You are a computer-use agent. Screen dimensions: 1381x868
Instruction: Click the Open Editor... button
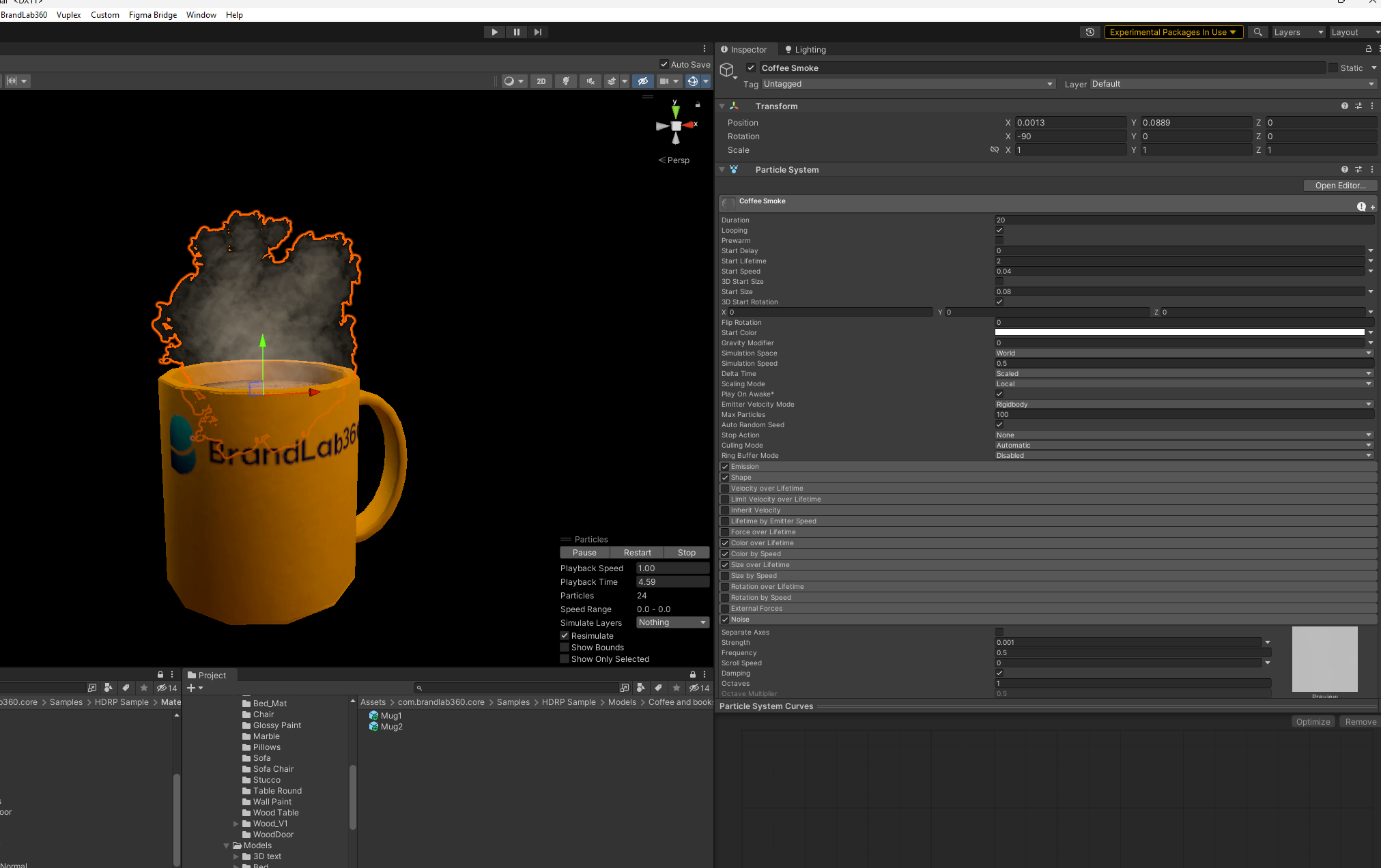pos(1340,186)
